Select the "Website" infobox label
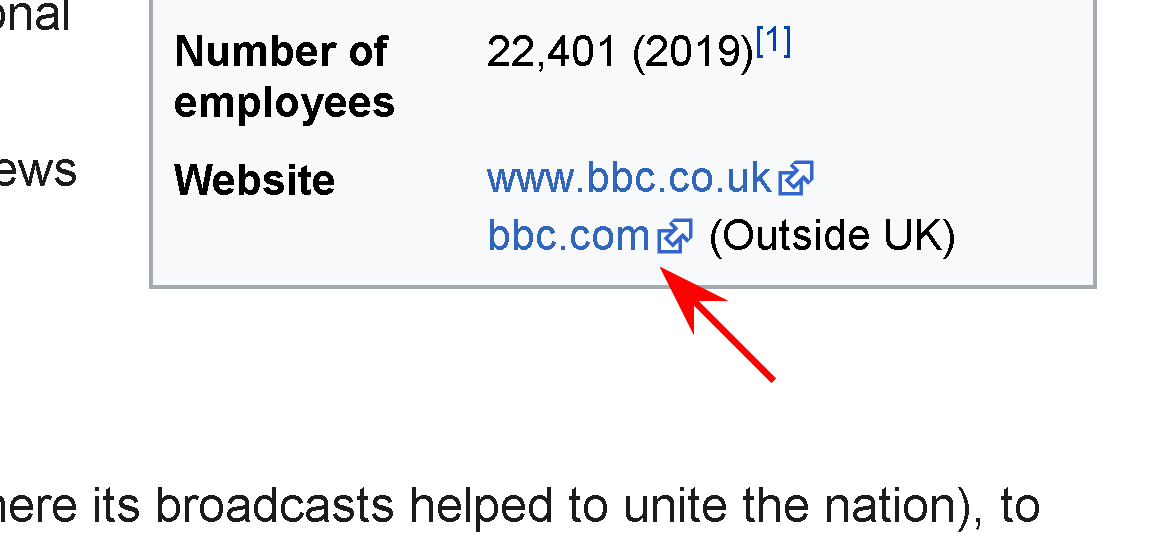This screenshot has width=1151, height=539. 254,181
